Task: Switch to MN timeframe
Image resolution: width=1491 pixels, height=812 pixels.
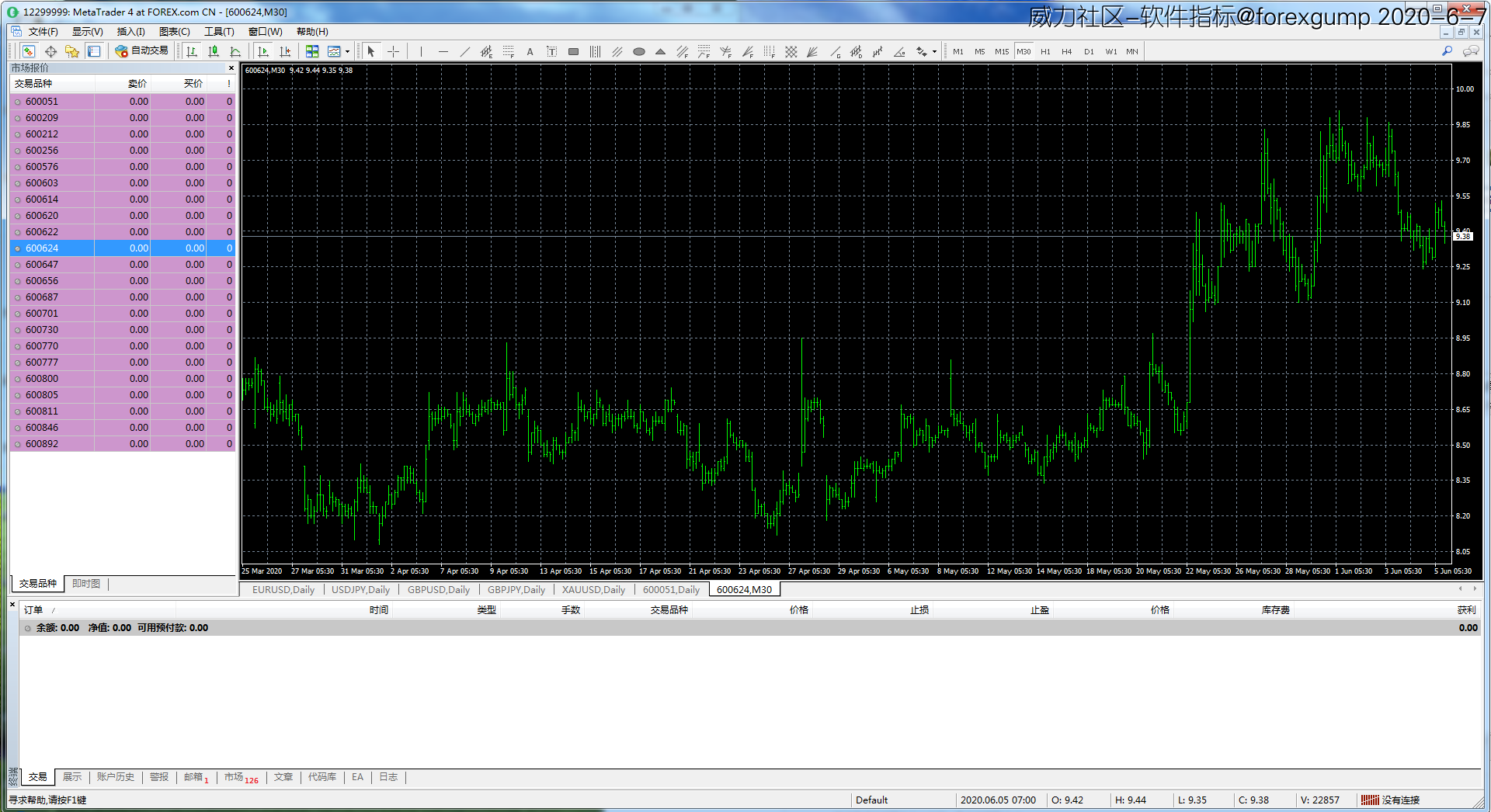Action: tap(1132, 51)
